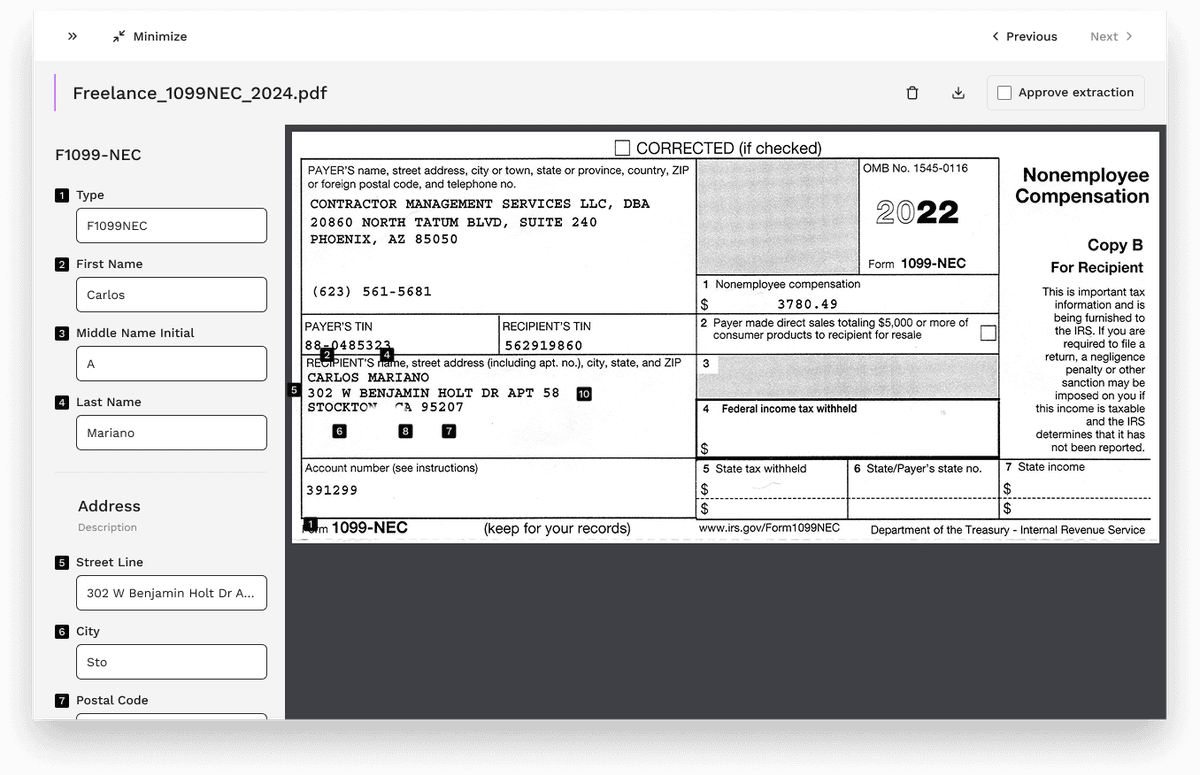Viewport: 1200px width, 775px height.
Task: Click the First Name badge numbered 2
Action: pyautogui.click(x=62, y=265)
